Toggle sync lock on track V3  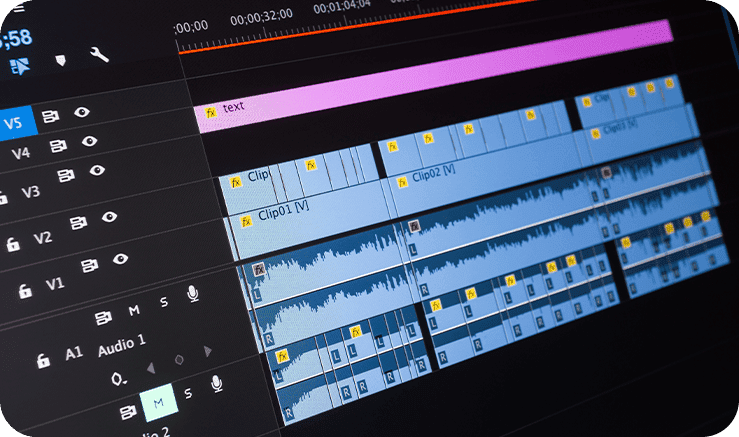tap(66, 176)
